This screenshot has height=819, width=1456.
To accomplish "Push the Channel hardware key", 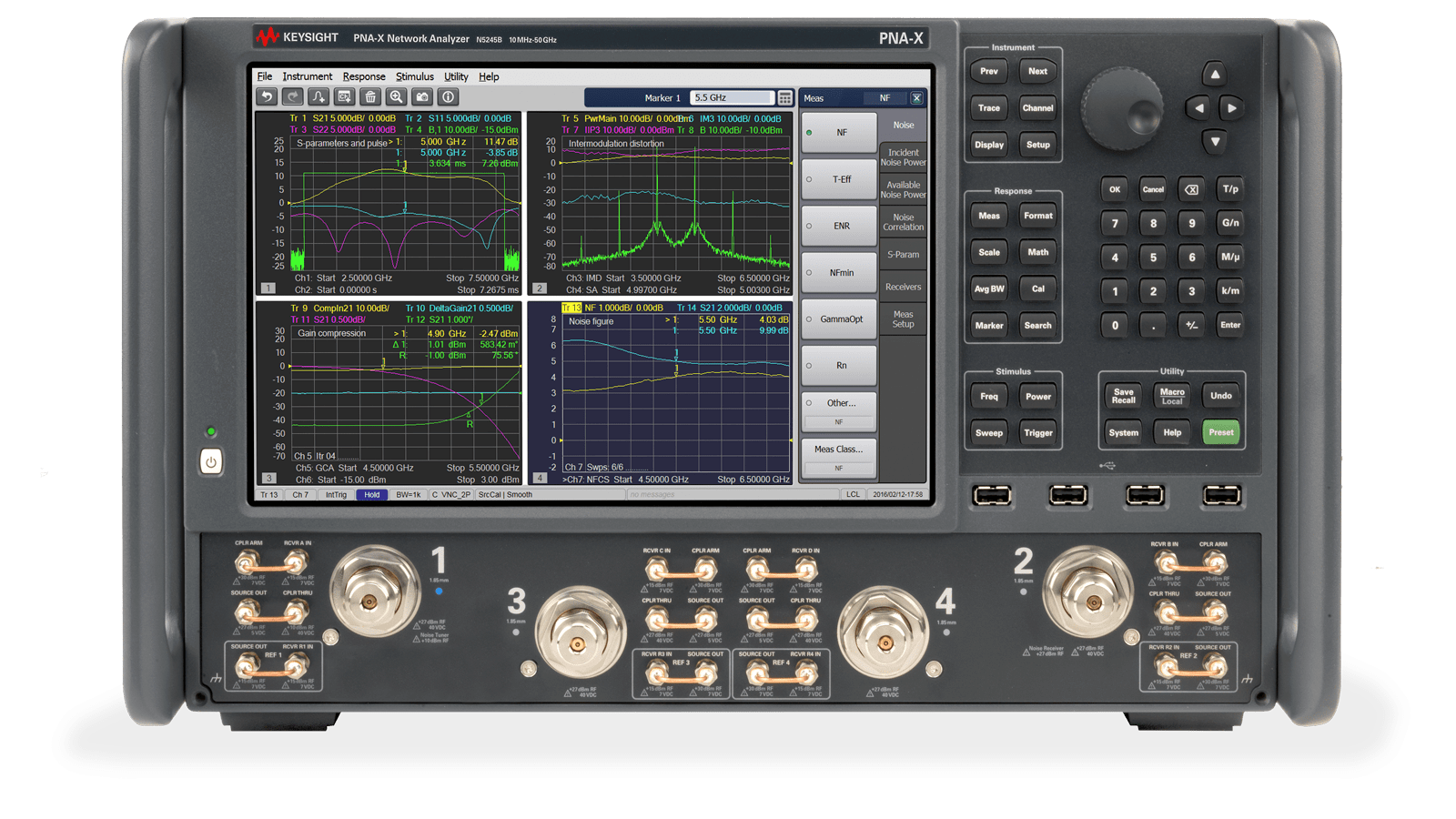I will pos(1037,107).
